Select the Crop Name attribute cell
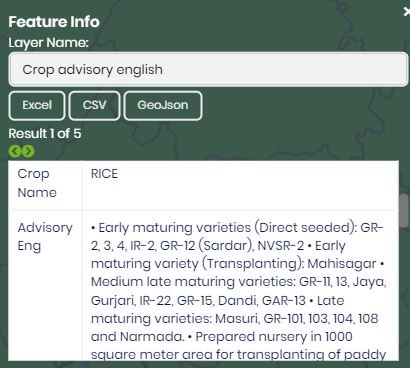The width and height of the screenshot is (410, 368). coord(45,184)
